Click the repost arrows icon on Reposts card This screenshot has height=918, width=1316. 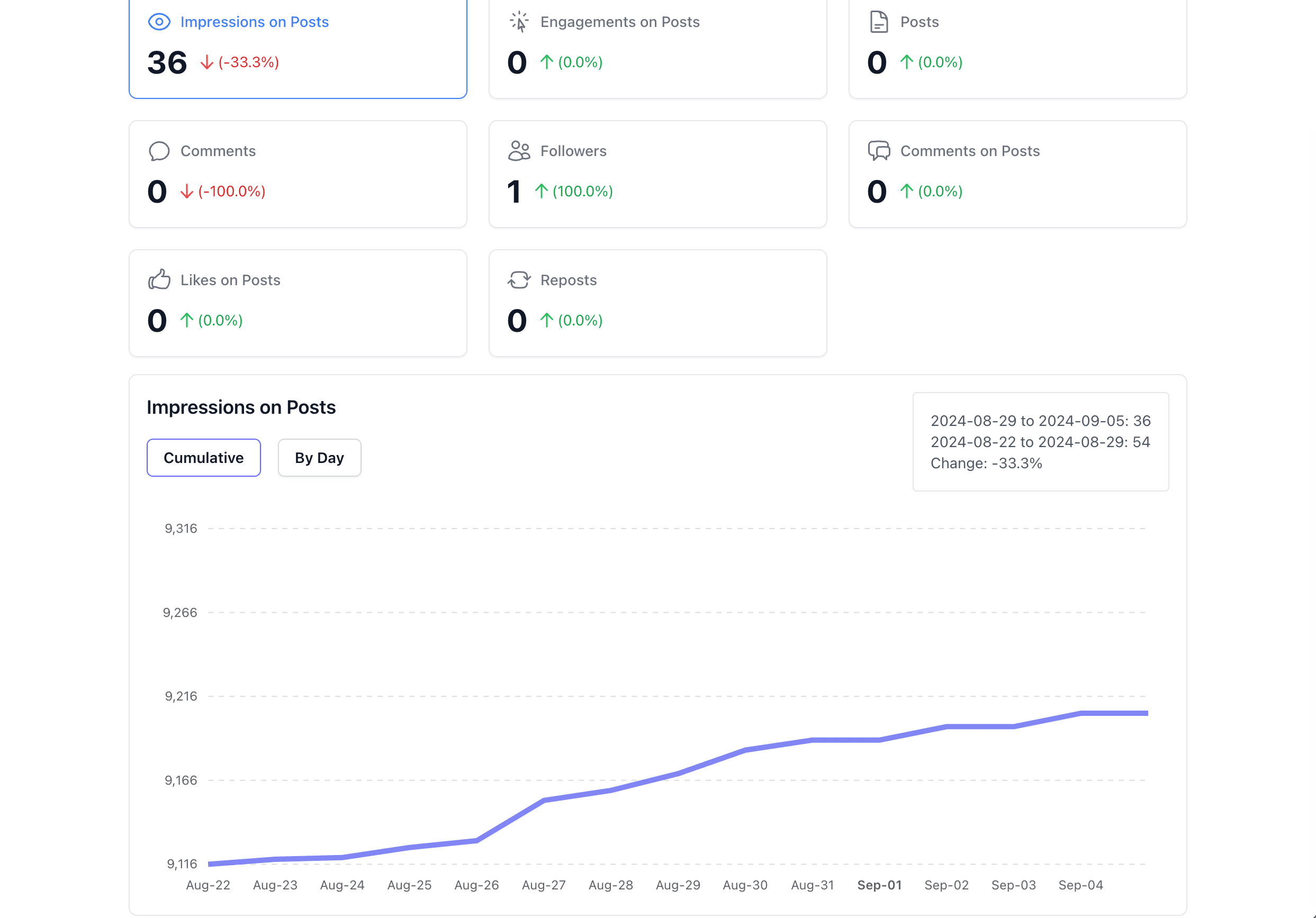[x=519, y=280]
